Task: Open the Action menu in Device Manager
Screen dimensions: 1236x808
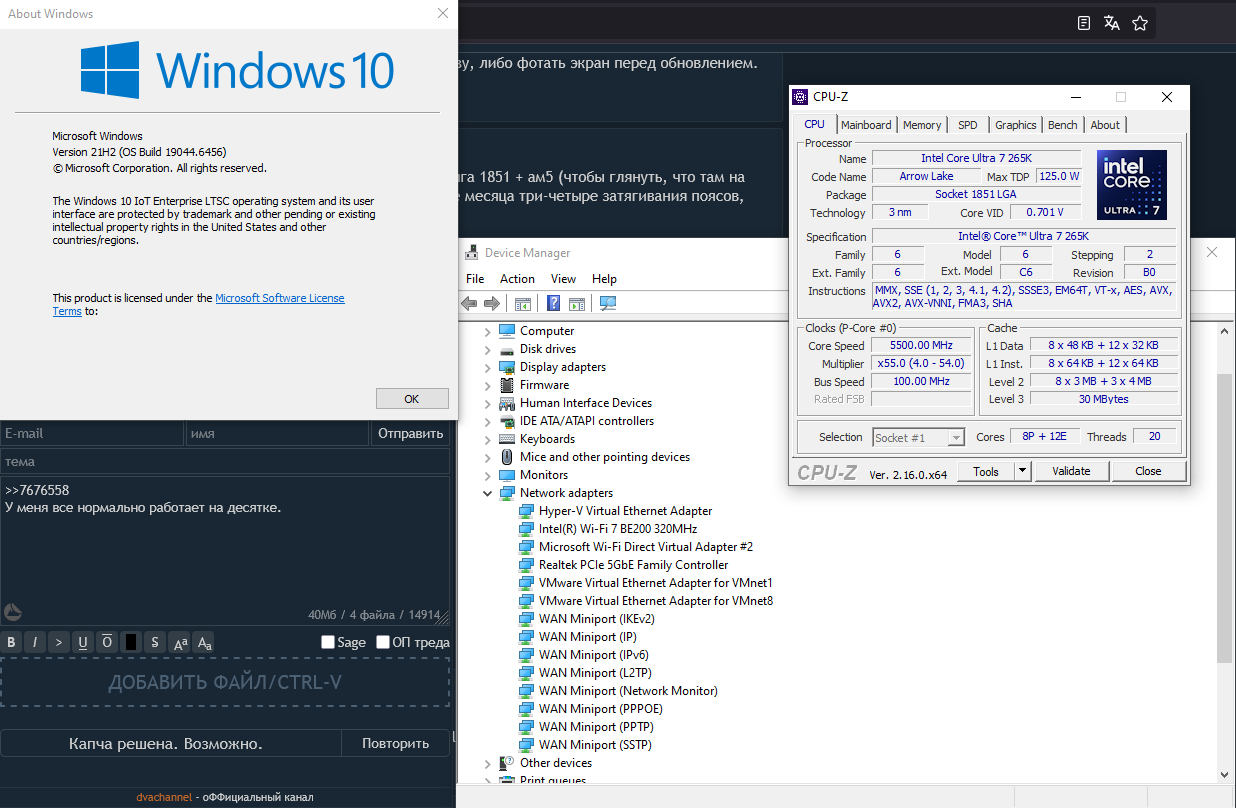Action: pyautogui.click(x=517, y=279)
